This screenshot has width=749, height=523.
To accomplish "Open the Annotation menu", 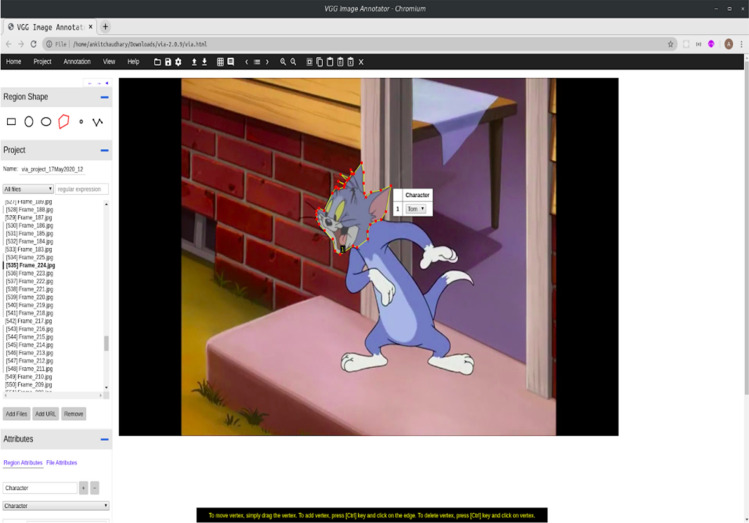I will (x=77, y=62).
